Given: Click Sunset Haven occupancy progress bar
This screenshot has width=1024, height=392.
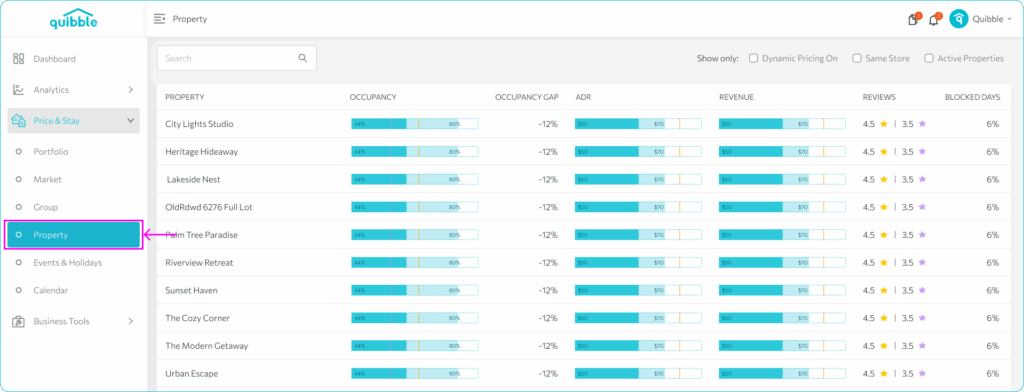Looking at the screenshot, I should [x=415, y=290].
